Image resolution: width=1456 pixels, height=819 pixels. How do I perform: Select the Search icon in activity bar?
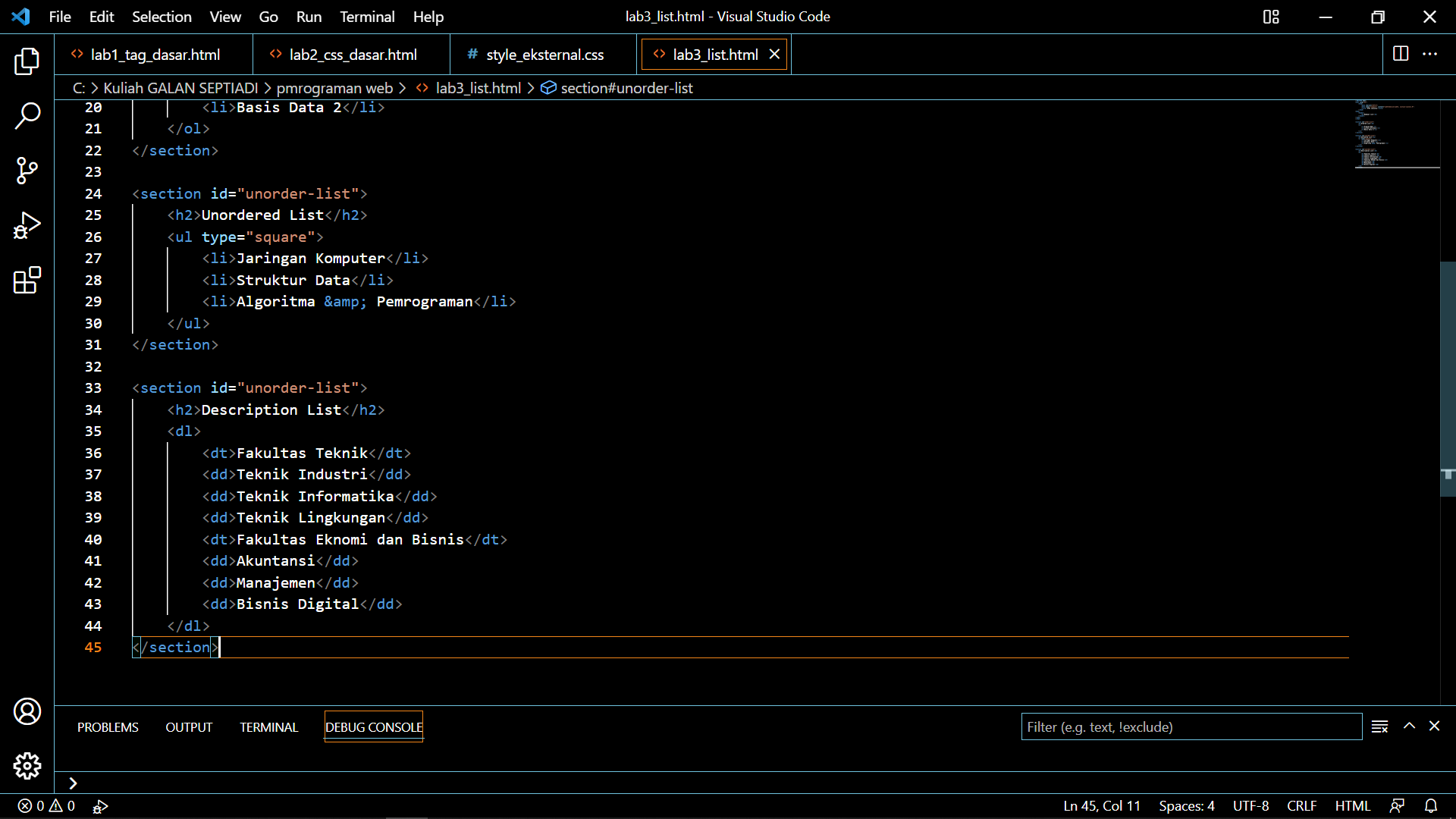pyautogui.click(x=27, y=116)
